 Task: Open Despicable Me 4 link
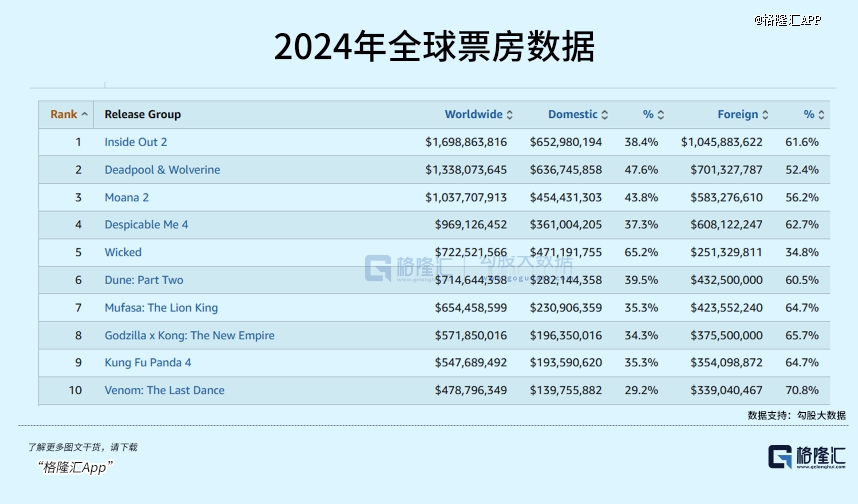coord(146,225)
